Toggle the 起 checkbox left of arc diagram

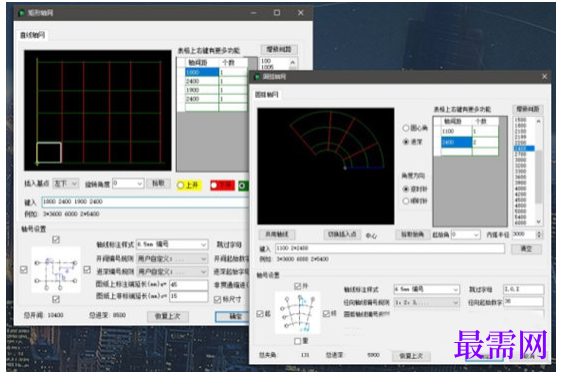point(263,314)
